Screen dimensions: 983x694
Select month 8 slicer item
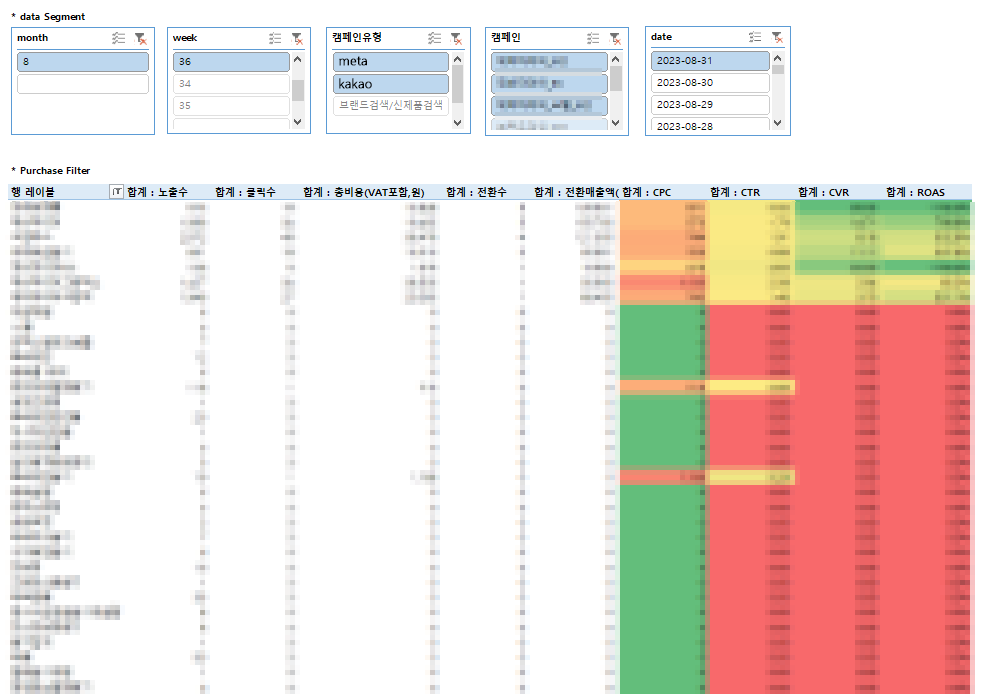click(x=83, y=61)
